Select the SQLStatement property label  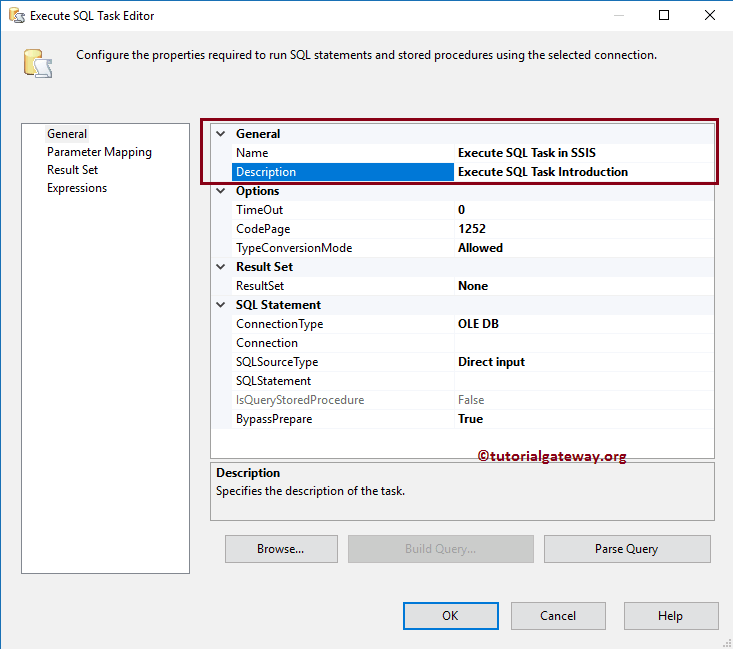(343, 381)
